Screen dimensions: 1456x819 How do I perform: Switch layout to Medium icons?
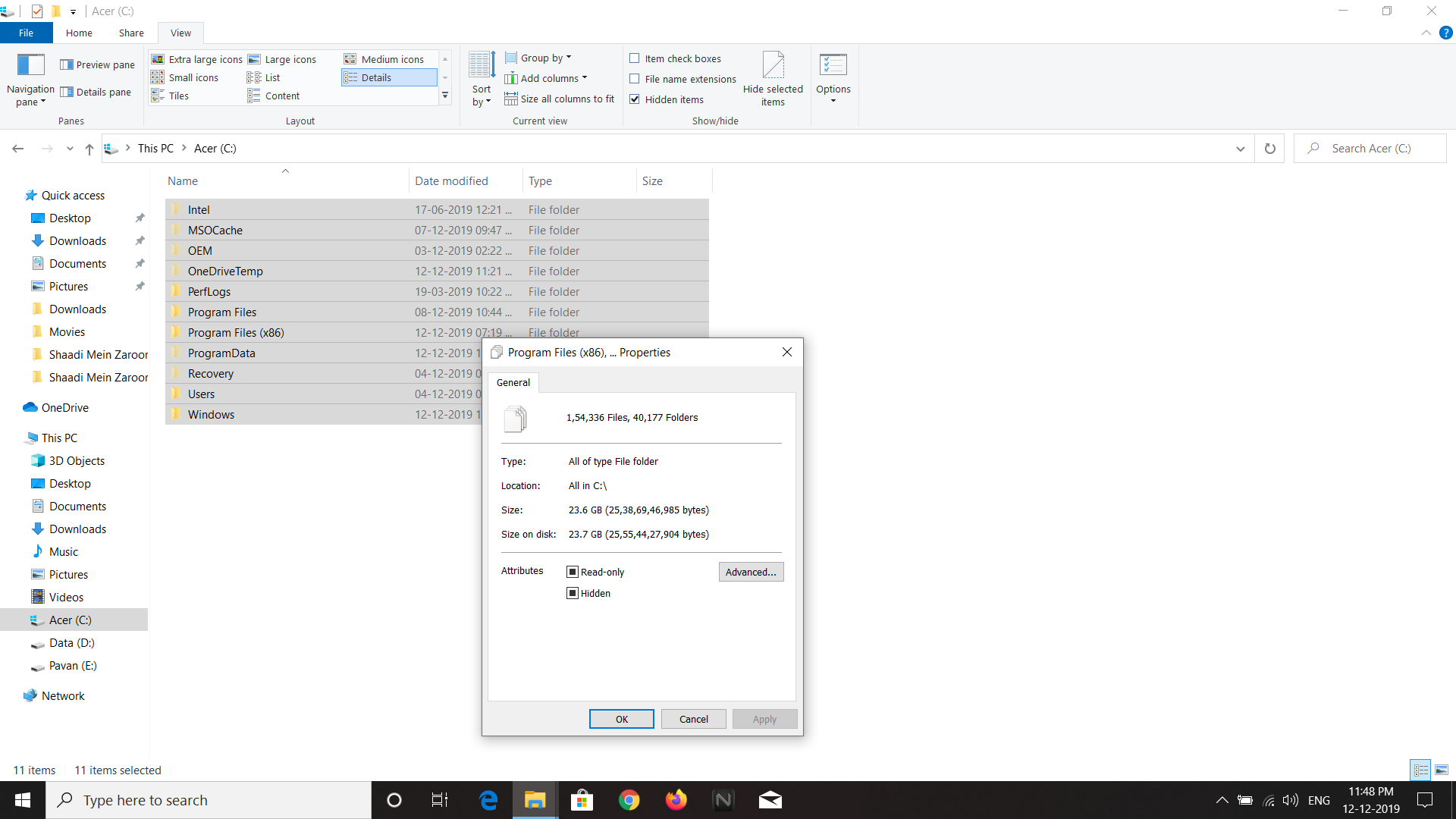pos(384,59)
